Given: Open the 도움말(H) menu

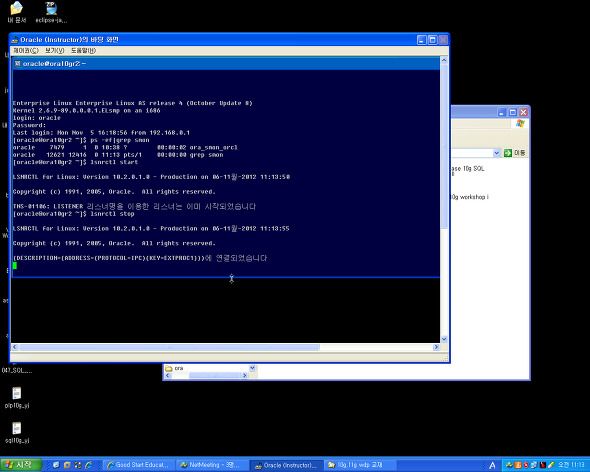Looking at the screenshot, I should tap(83, 50).
